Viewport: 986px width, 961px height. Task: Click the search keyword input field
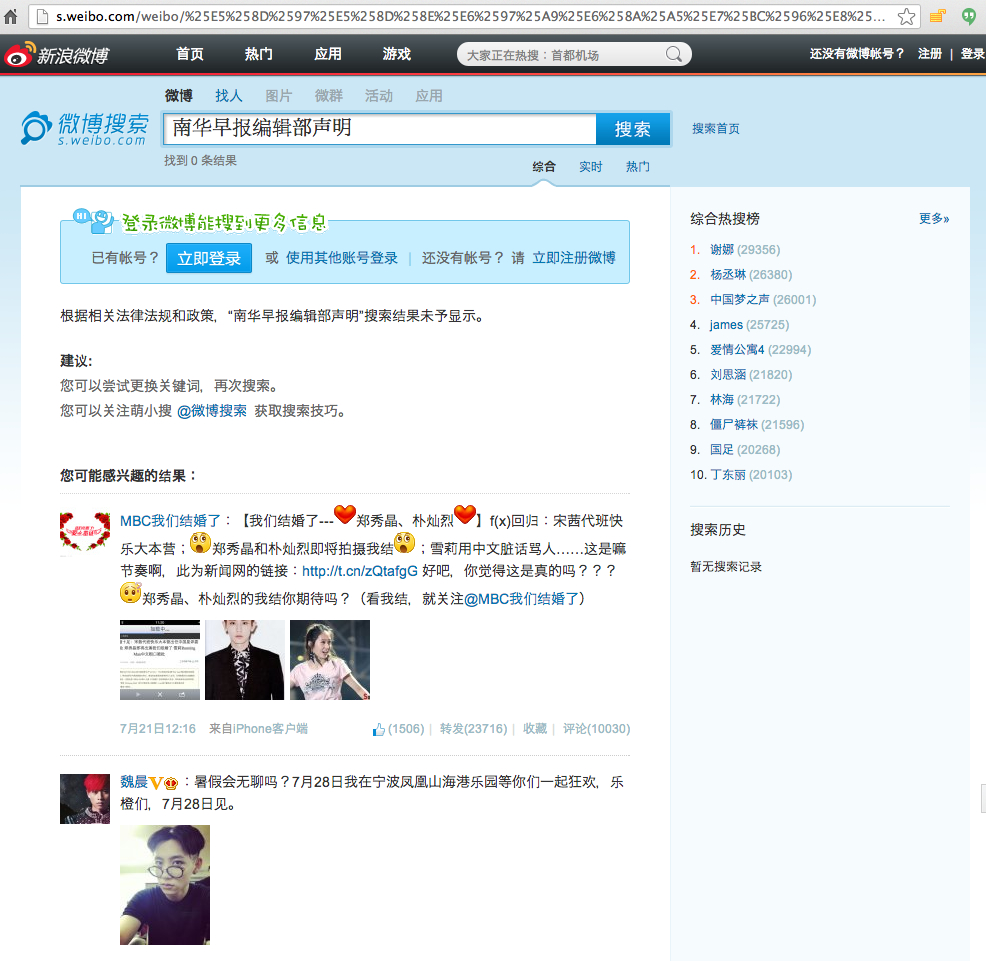pos(380,129)
